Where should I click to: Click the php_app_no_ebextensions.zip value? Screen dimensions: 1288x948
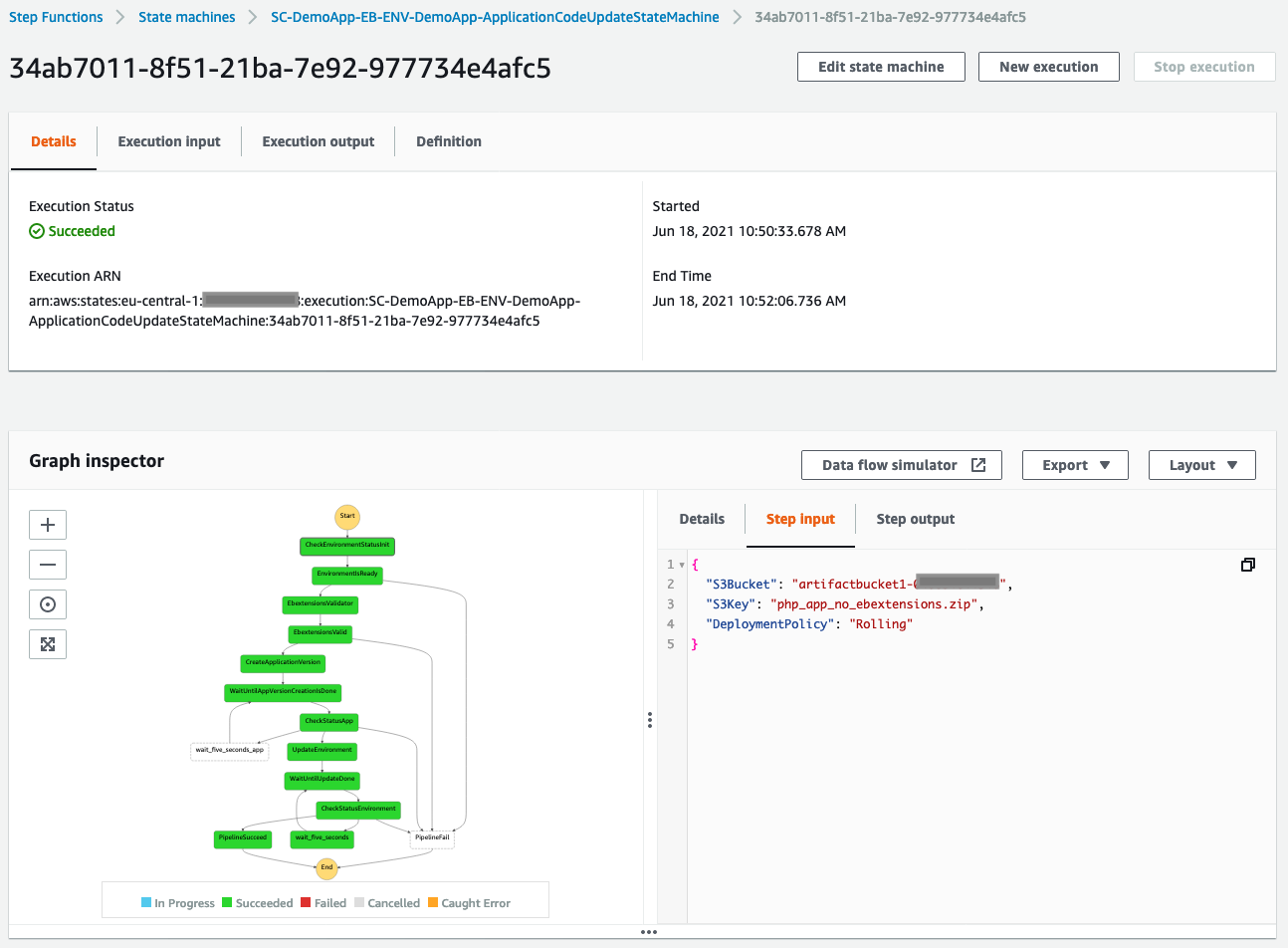[x=874, y=604]
